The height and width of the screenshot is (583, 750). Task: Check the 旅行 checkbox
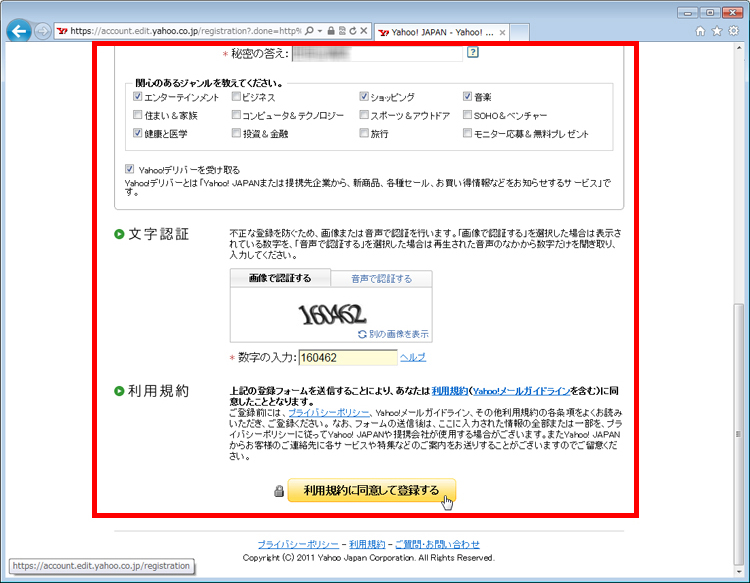[x=364, y=133]
